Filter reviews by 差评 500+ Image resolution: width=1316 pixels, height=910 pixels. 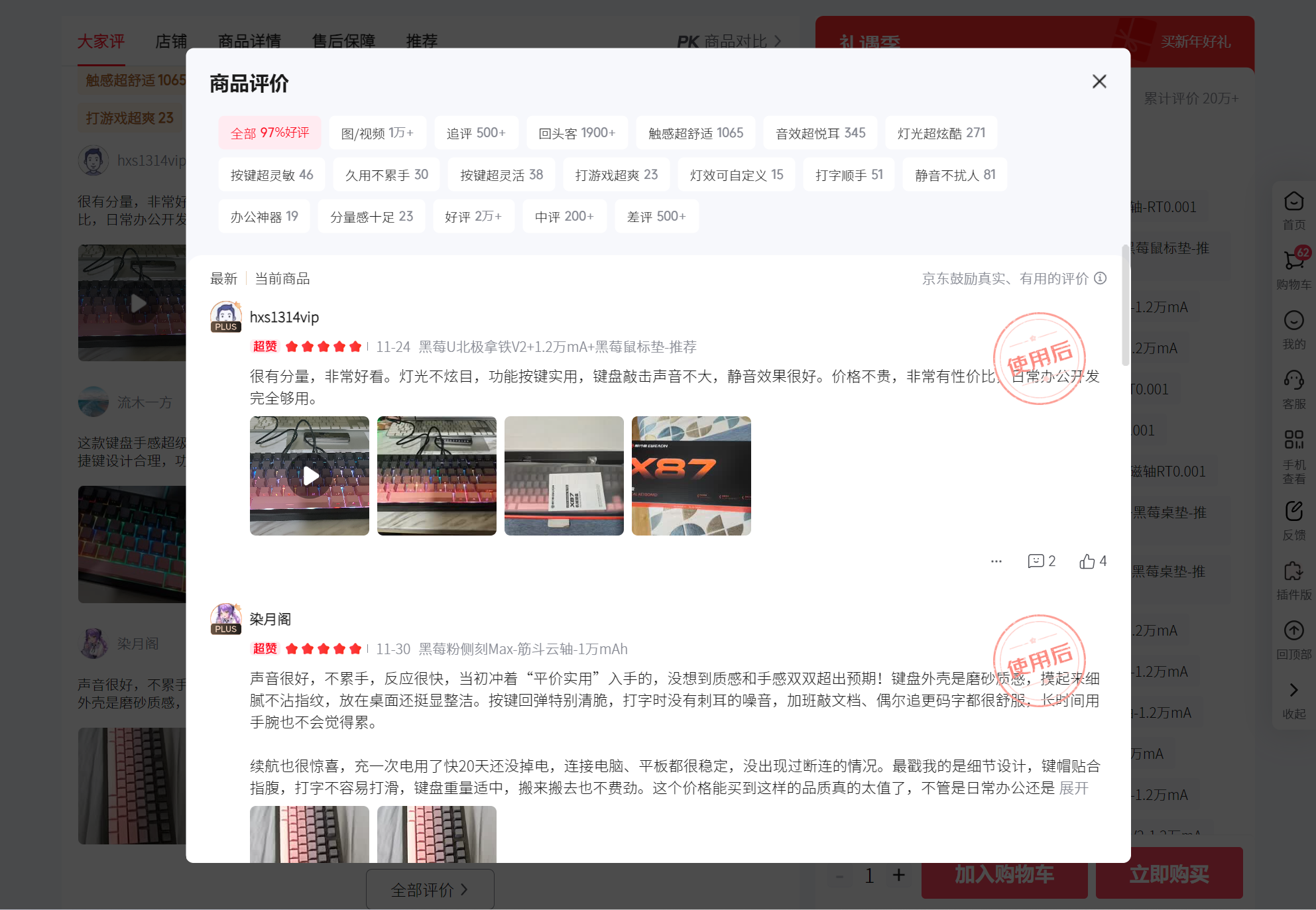pos(656,216)
